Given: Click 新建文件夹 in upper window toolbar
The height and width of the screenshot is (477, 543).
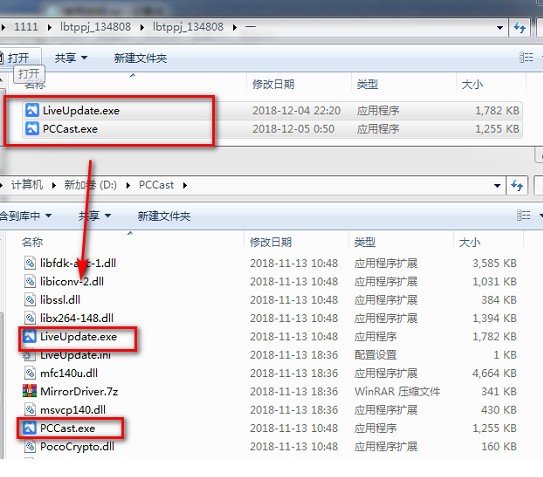Looking at the screenshot, I should click(x=141, y=58).
